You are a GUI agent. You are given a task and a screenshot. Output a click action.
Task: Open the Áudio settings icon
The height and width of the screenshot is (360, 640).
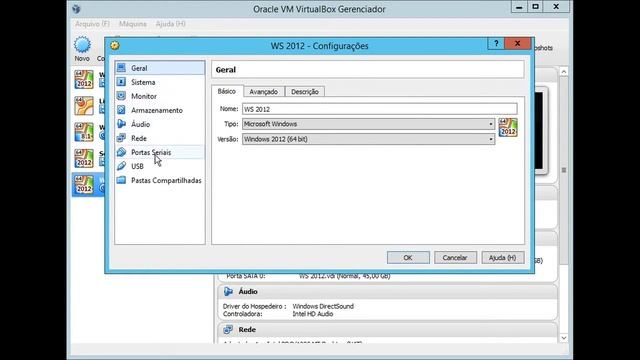[x=121, y=124]
